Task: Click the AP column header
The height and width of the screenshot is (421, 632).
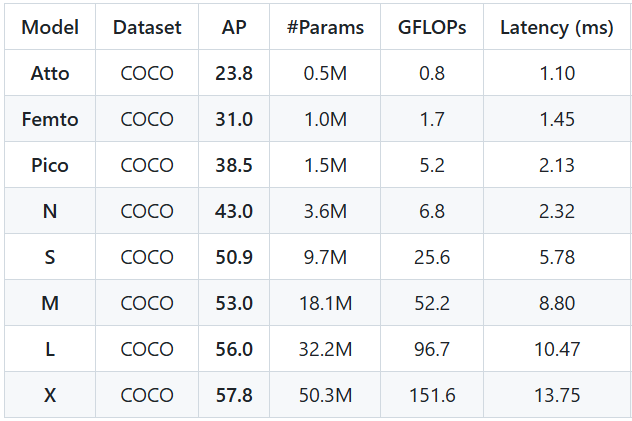Action: (x=234, y=27)
